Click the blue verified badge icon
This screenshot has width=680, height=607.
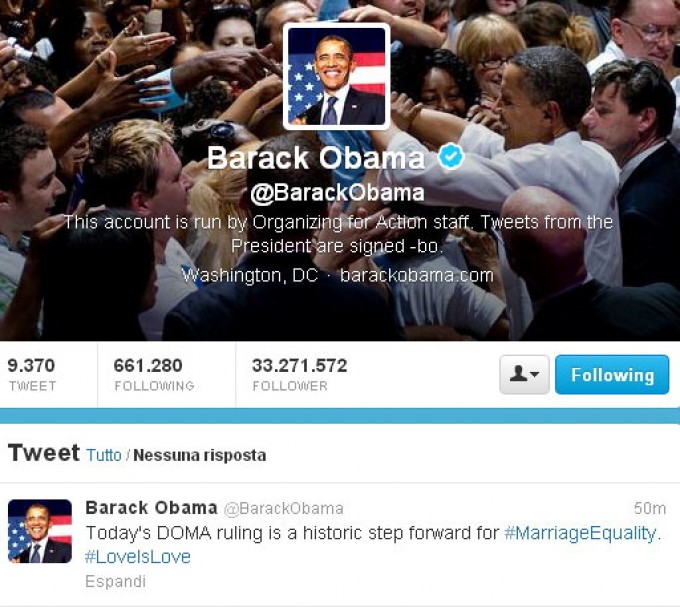(451, 155)
